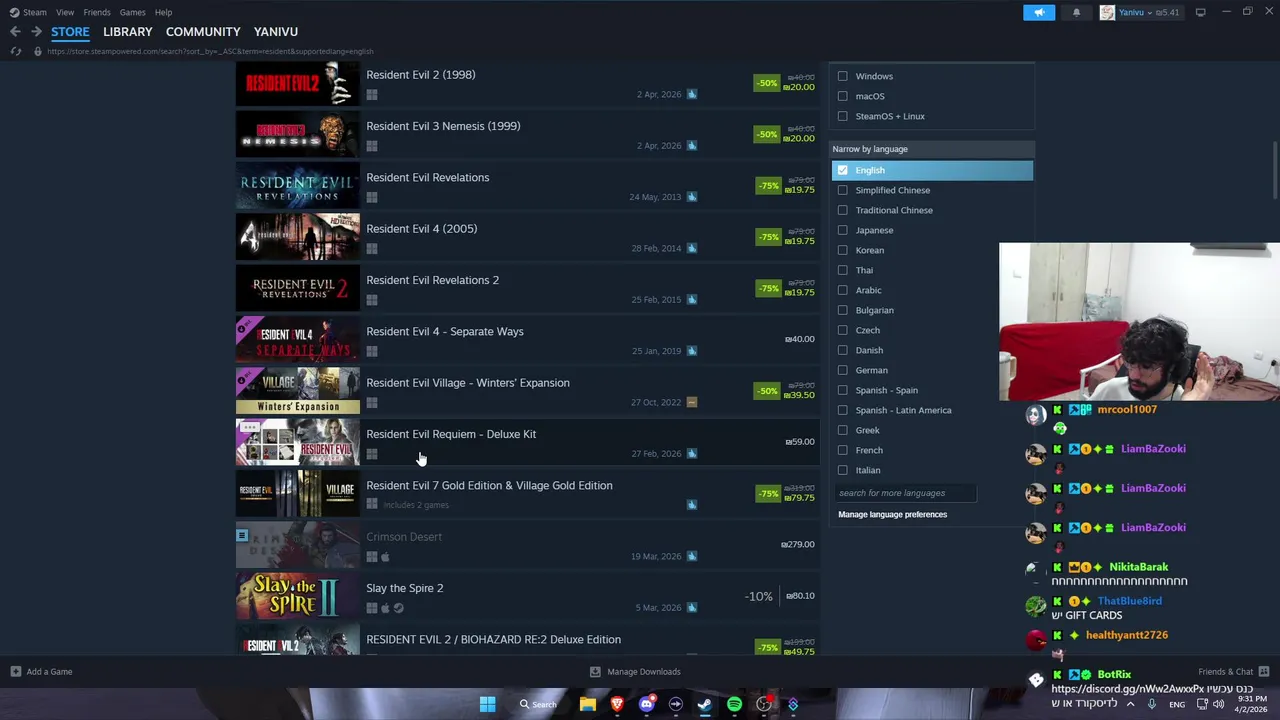Open Discord from the taskbar
Image resolution: width=1280 pixels, height=720 pixels.
646,704
